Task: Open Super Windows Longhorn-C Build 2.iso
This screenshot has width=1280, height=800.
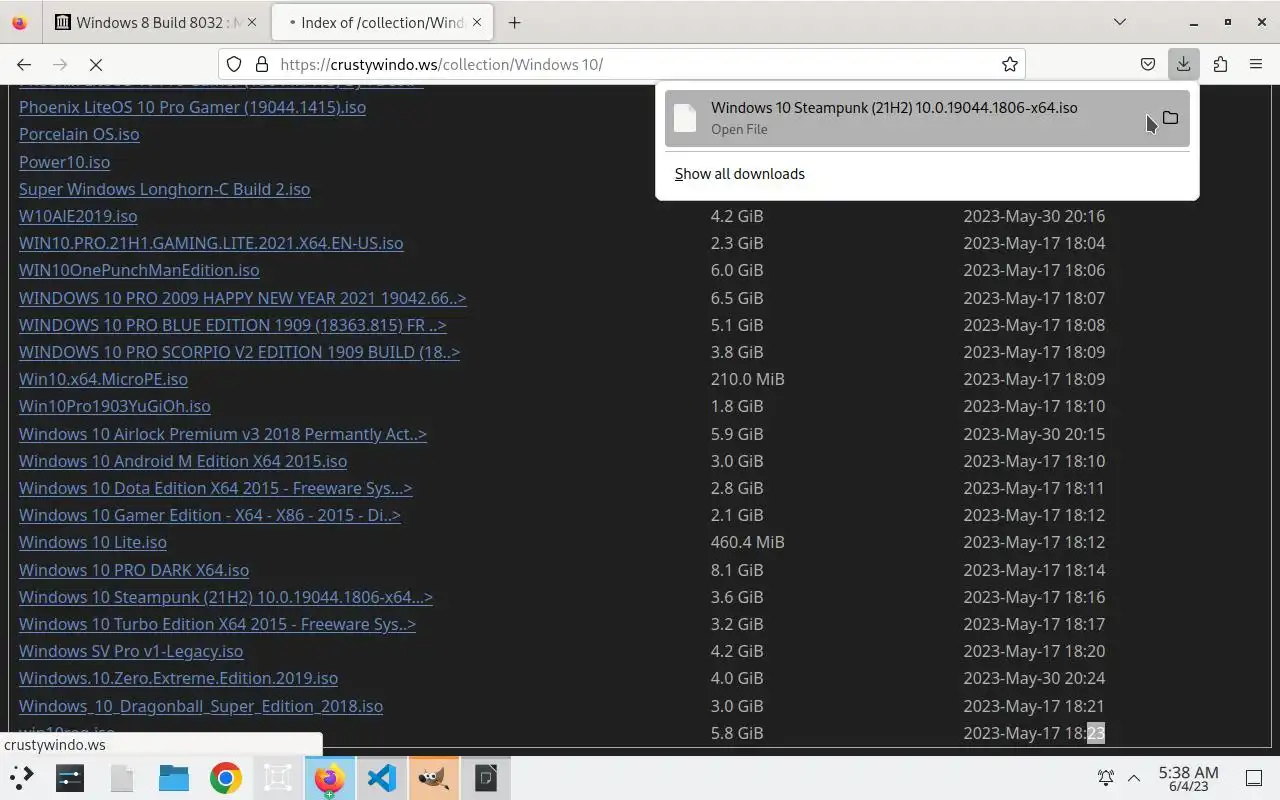Action: click(164, 189)
